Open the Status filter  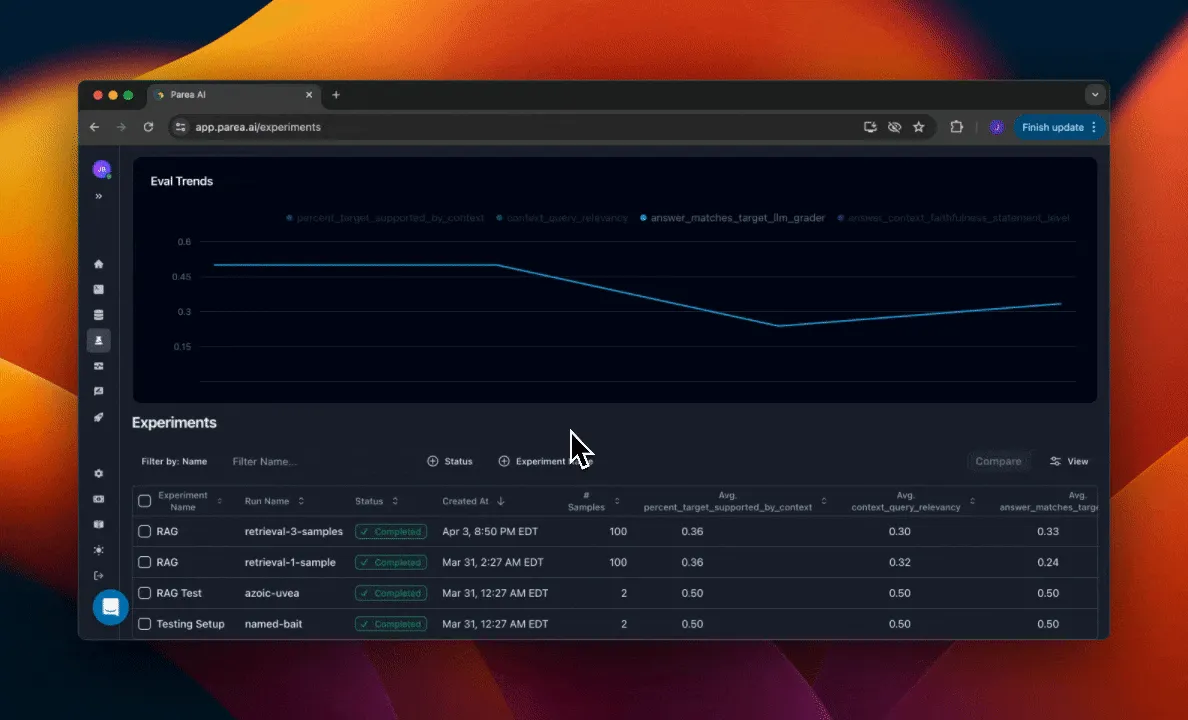click(450, 462)
